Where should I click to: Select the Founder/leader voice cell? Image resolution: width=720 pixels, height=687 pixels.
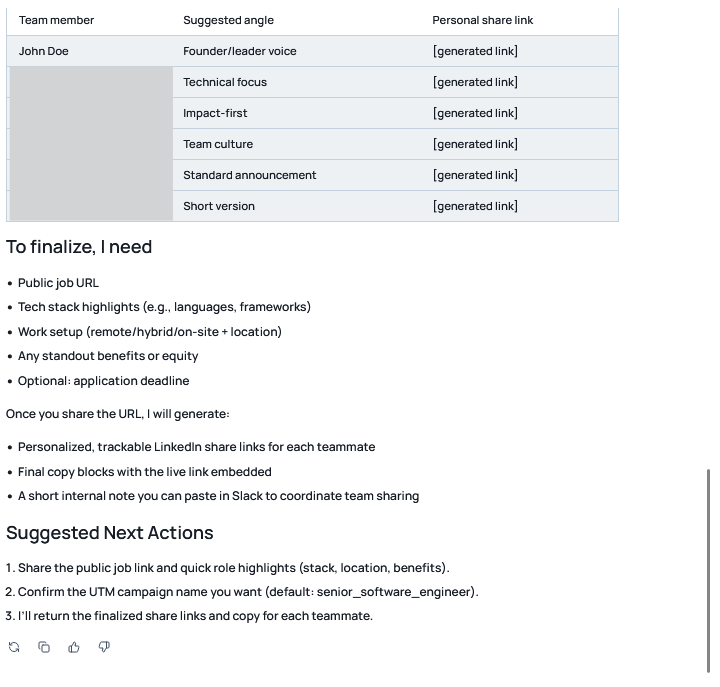click(240, 51)
